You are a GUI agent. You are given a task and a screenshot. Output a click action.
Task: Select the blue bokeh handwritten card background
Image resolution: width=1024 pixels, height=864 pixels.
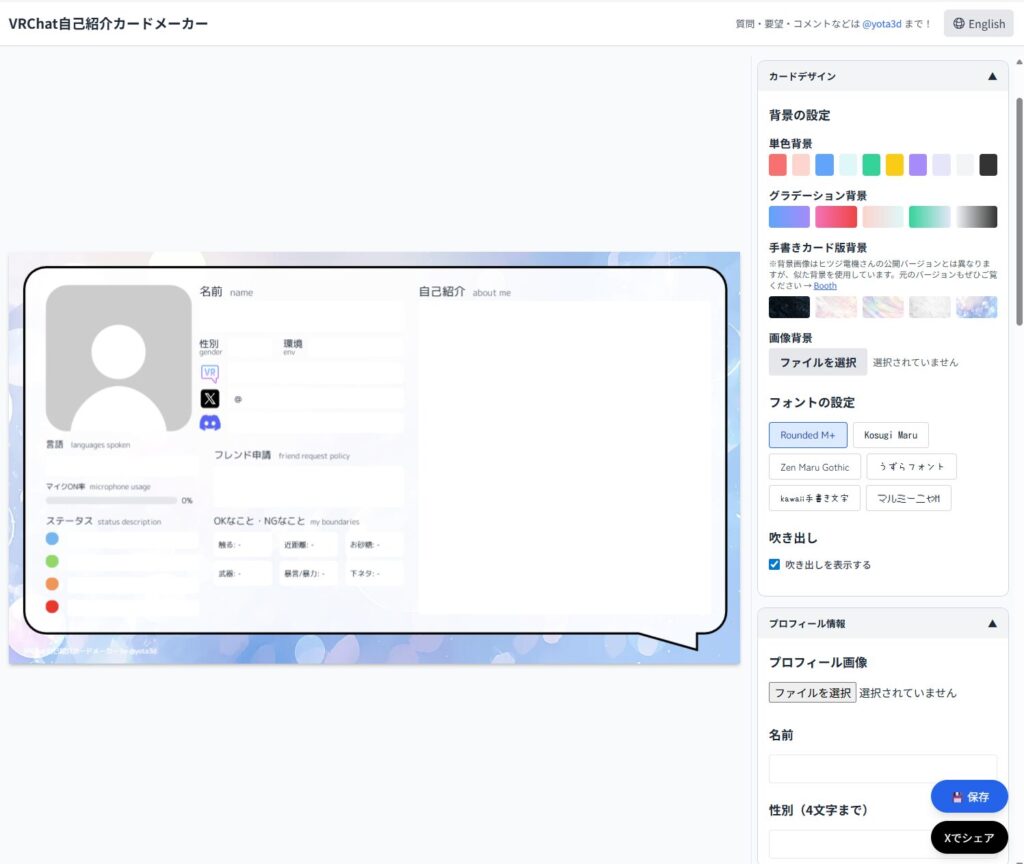(x=976, y=307)
